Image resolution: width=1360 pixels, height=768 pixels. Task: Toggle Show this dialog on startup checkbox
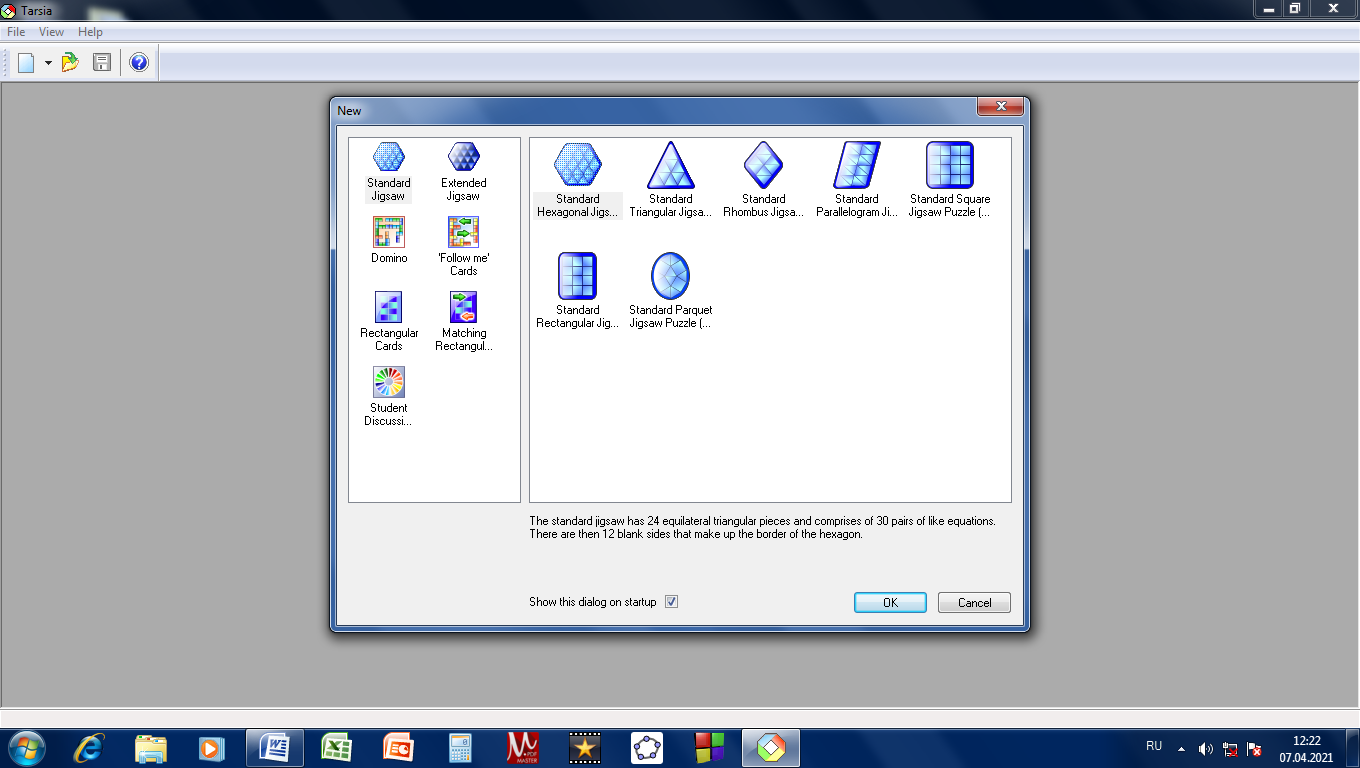point(672,602)
